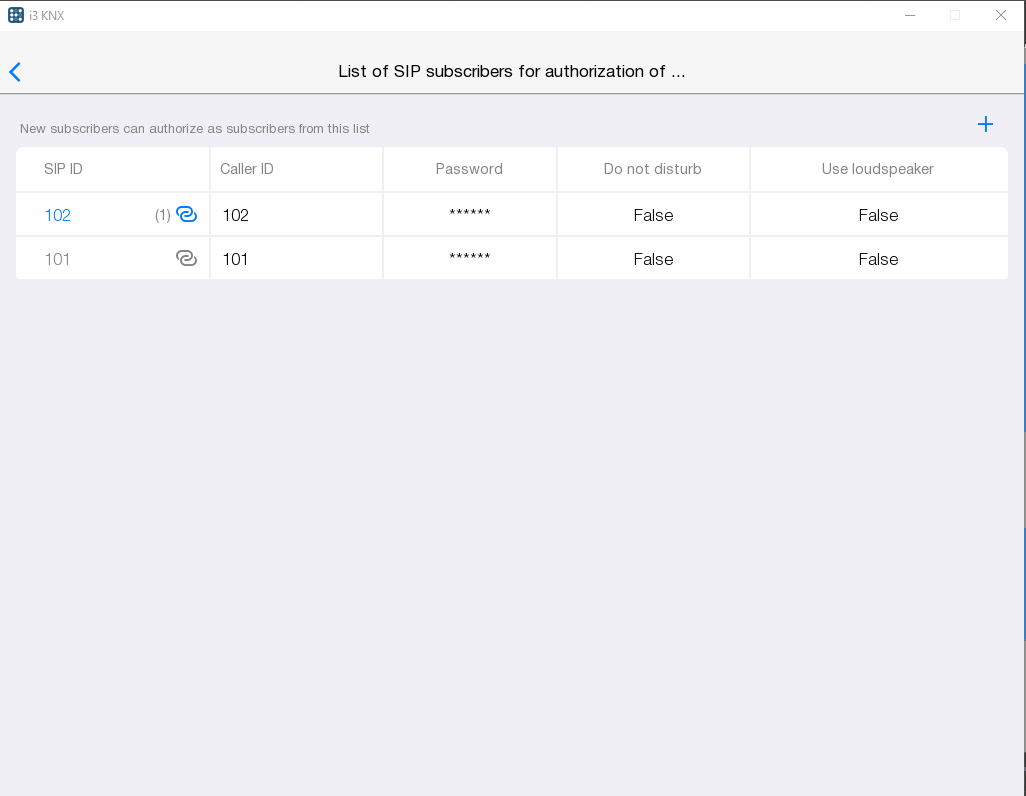Toggle Do not disturb for subscriber 102
Image resolution: width=1026 pixels, height=796 pixels.
[653, 214]
